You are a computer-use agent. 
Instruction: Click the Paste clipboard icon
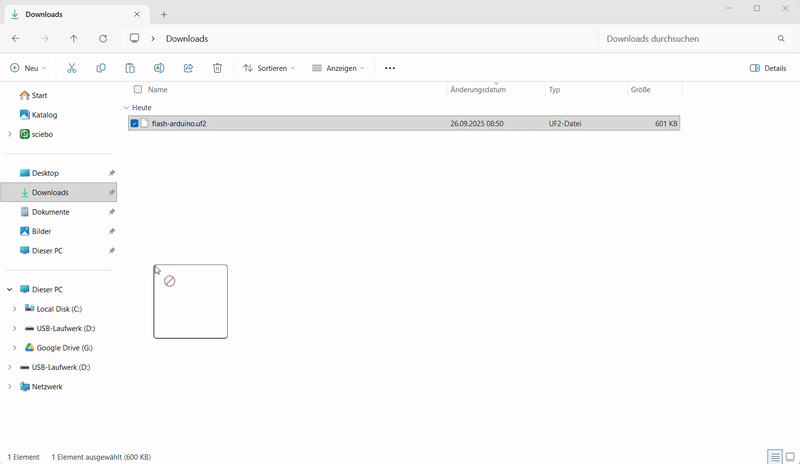[x=130, y=68]
